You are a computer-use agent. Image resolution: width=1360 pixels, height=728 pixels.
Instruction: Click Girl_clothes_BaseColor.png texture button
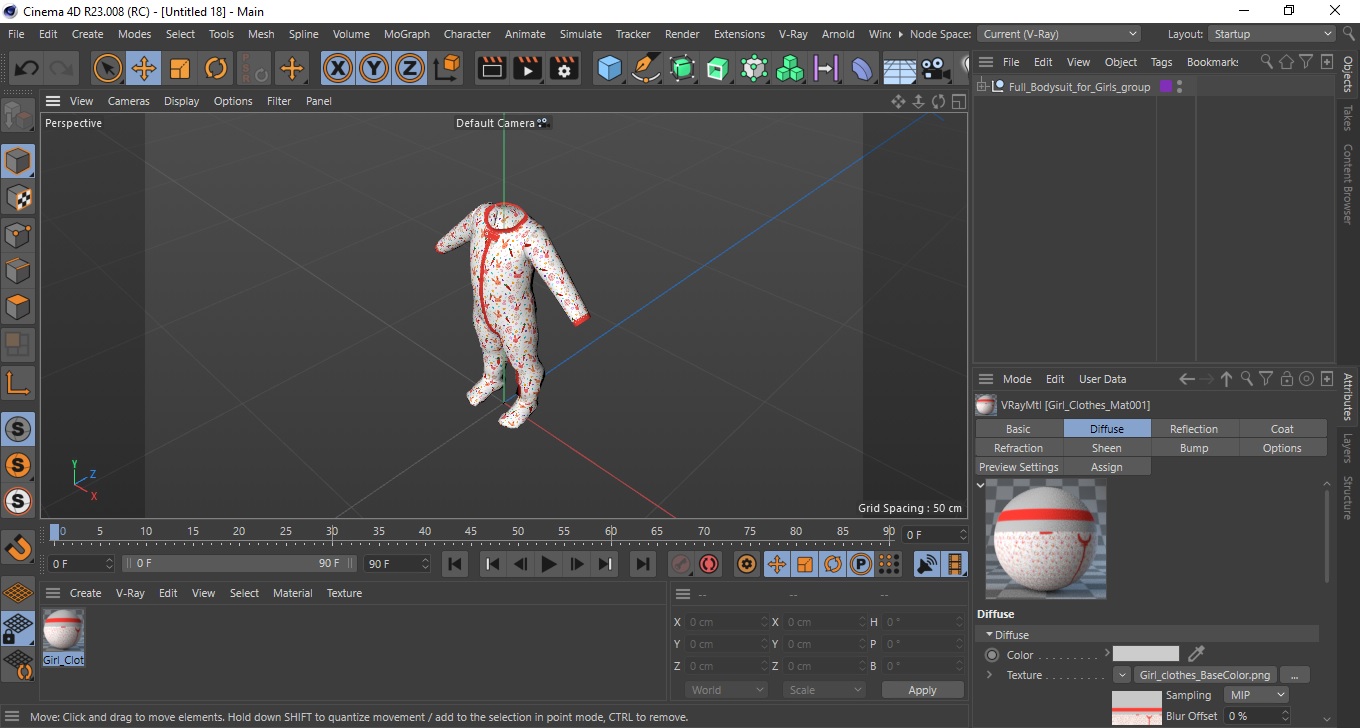(x=1205, y=675)
